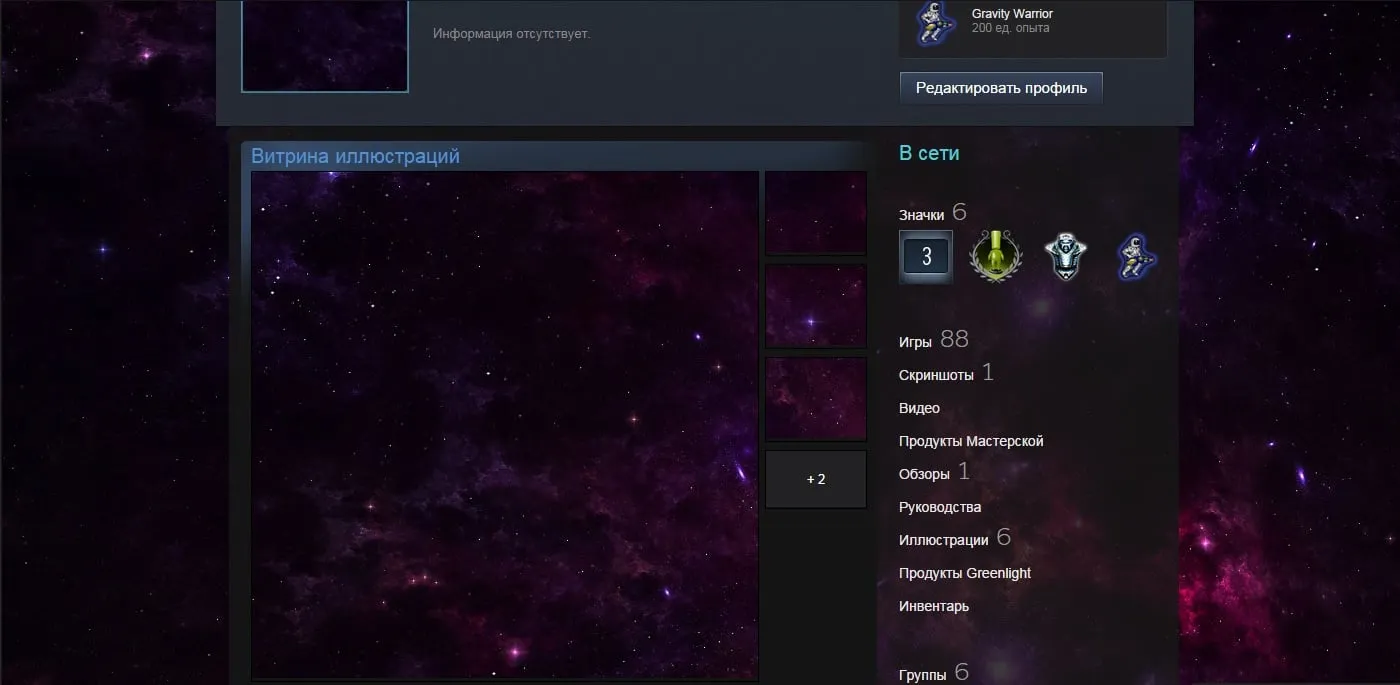
Task: Click the green badge with laurel wreath
Action: [994, 255]
